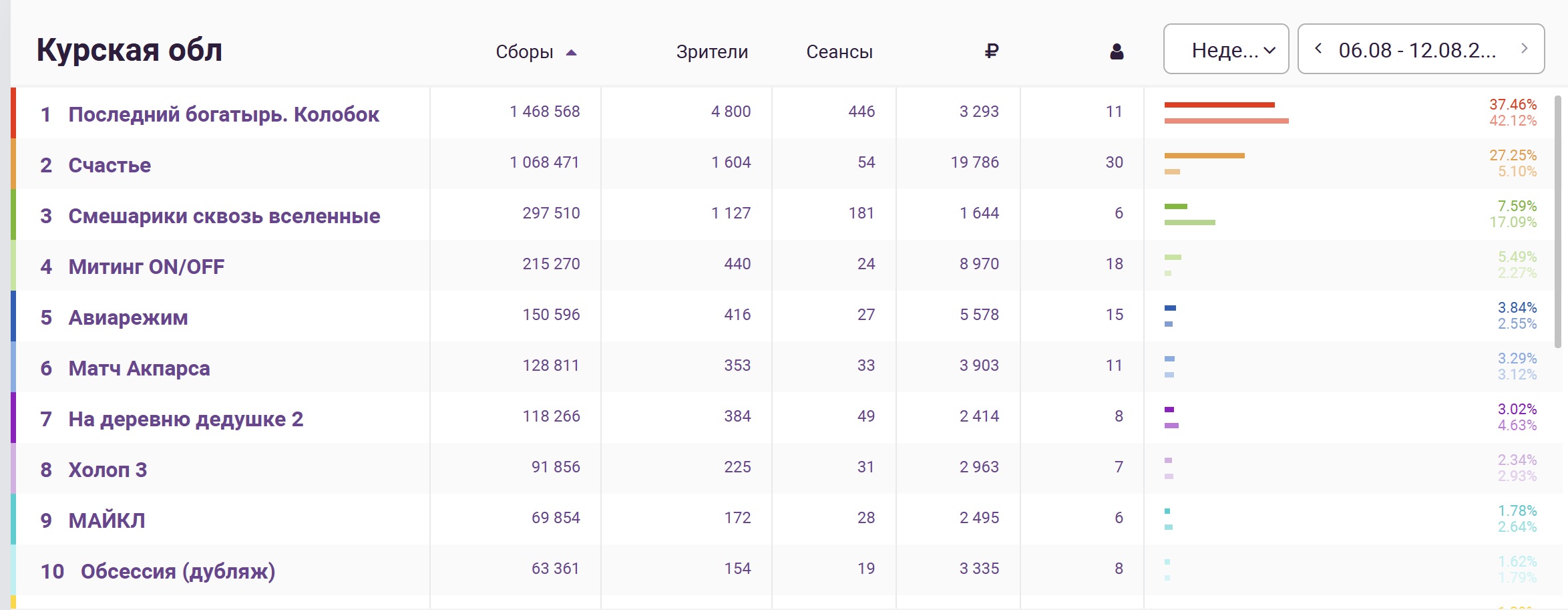This screenshot has width=1568, height=610.
Task: Go to next week with right arrow
Action: (x=1525, y=49)
